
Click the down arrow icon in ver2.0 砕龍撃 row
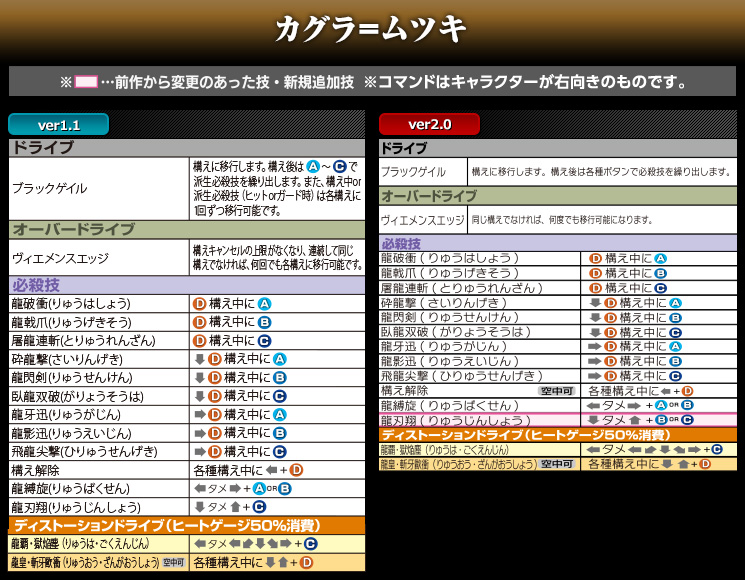tap(595, 303)
